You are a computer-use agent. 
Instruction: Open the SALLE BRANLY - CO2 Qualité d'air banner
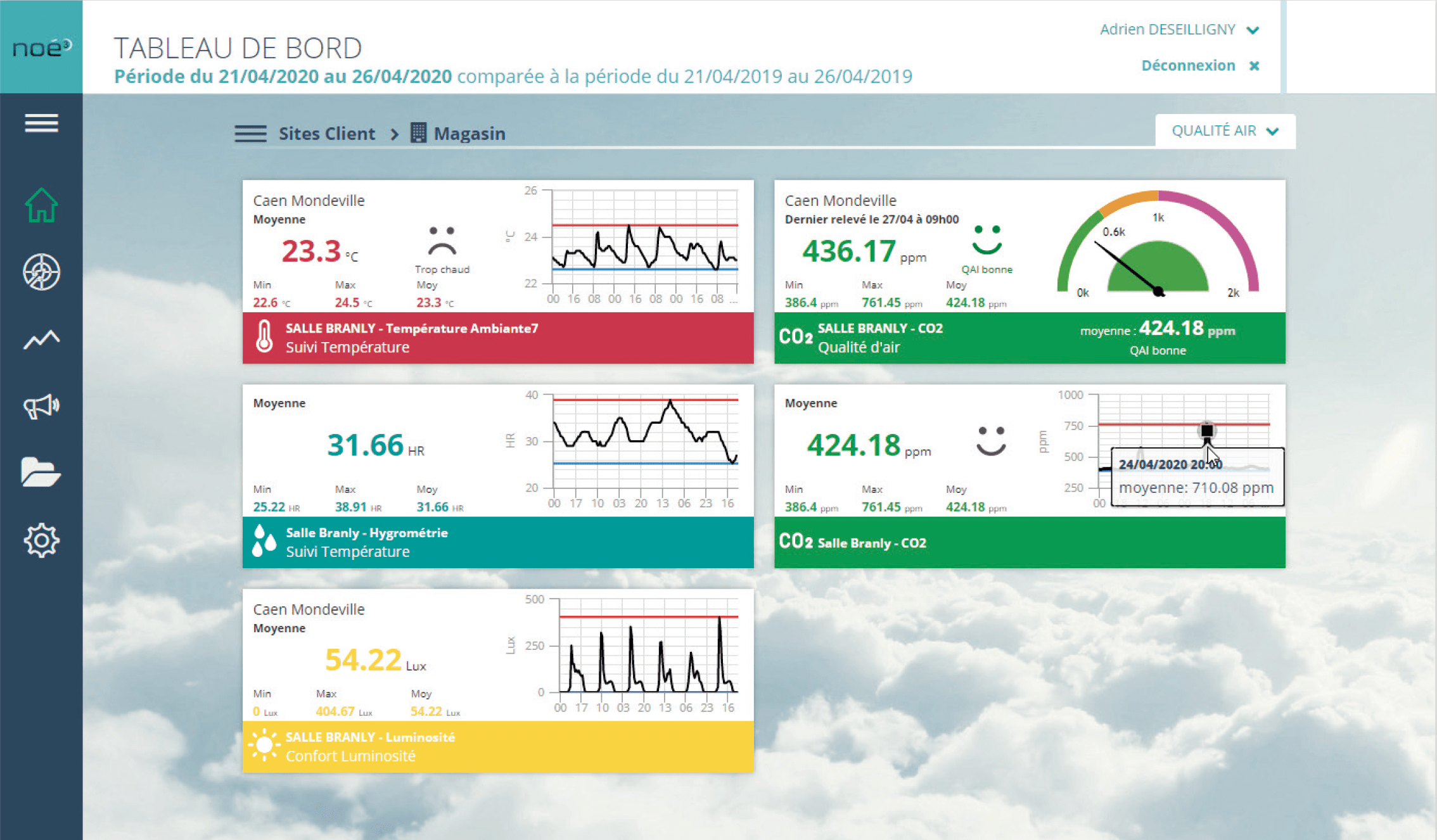point(1030,338)
